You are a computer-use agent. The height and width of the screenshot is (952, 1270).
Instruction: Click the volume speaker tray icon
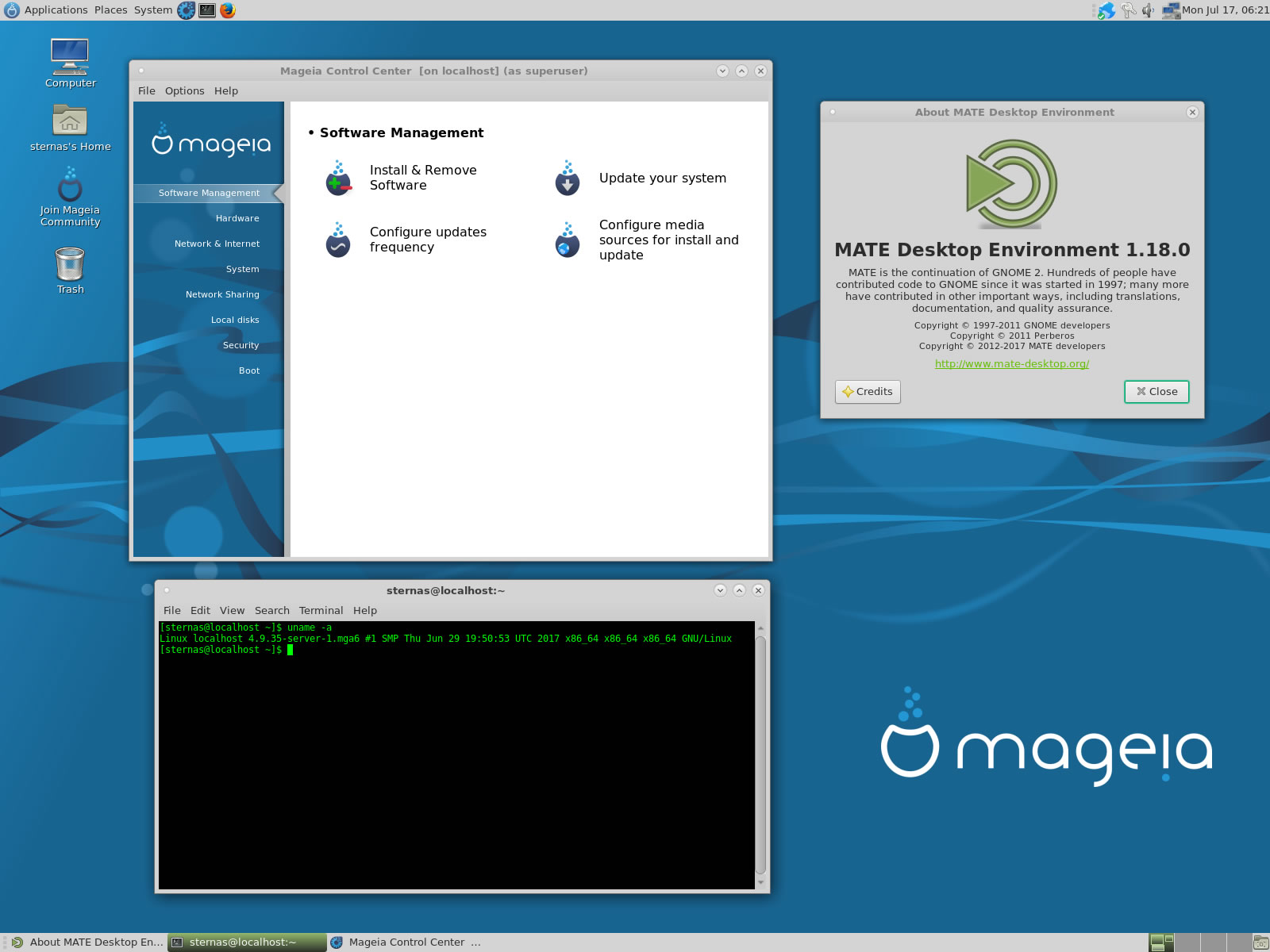tap(1149, 10)
